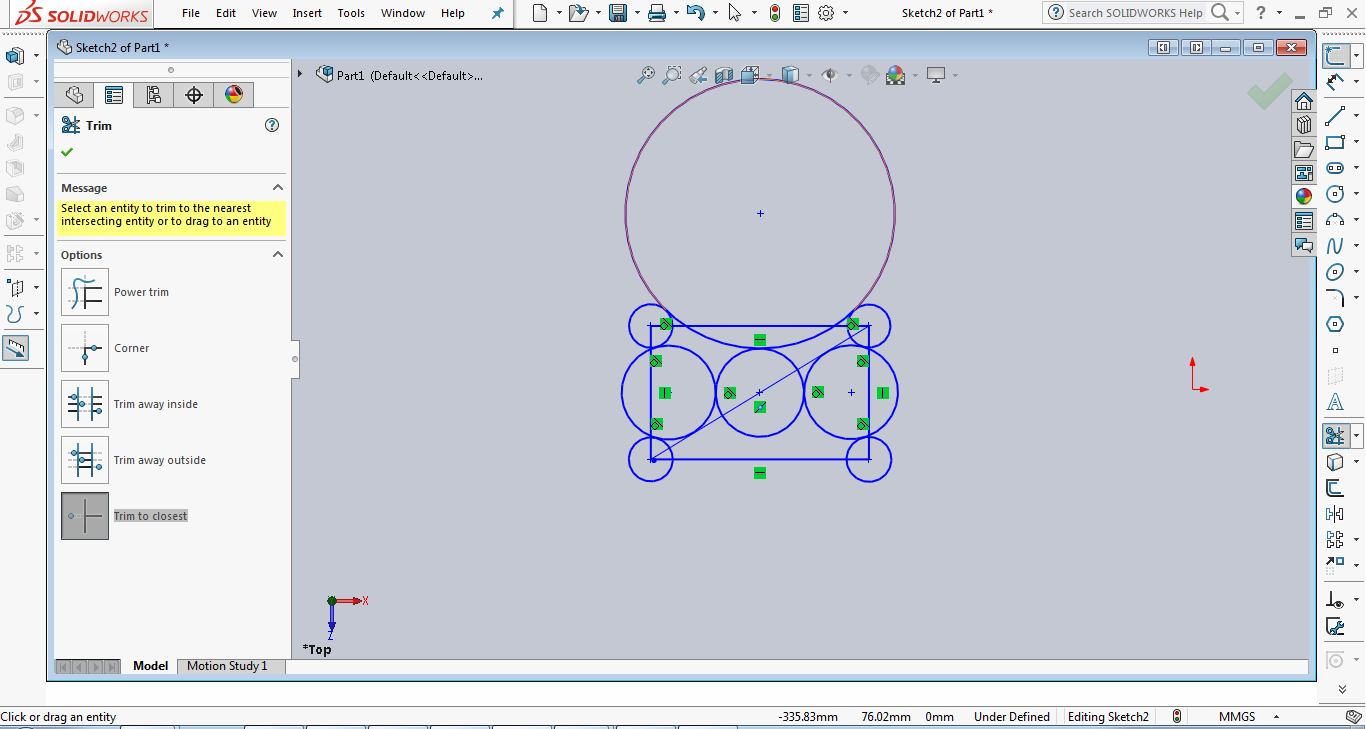Confirm Trim with the green checkmark
This screenshot has width=1366, height=729.
67,152
